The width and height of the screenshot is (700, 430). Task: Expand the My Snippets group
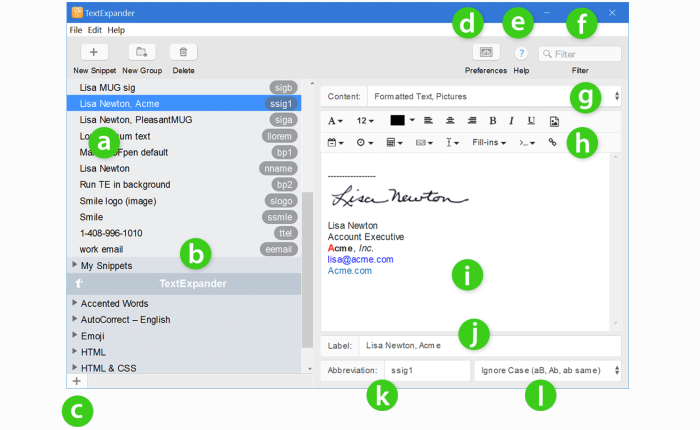click(x=75, y=265)
